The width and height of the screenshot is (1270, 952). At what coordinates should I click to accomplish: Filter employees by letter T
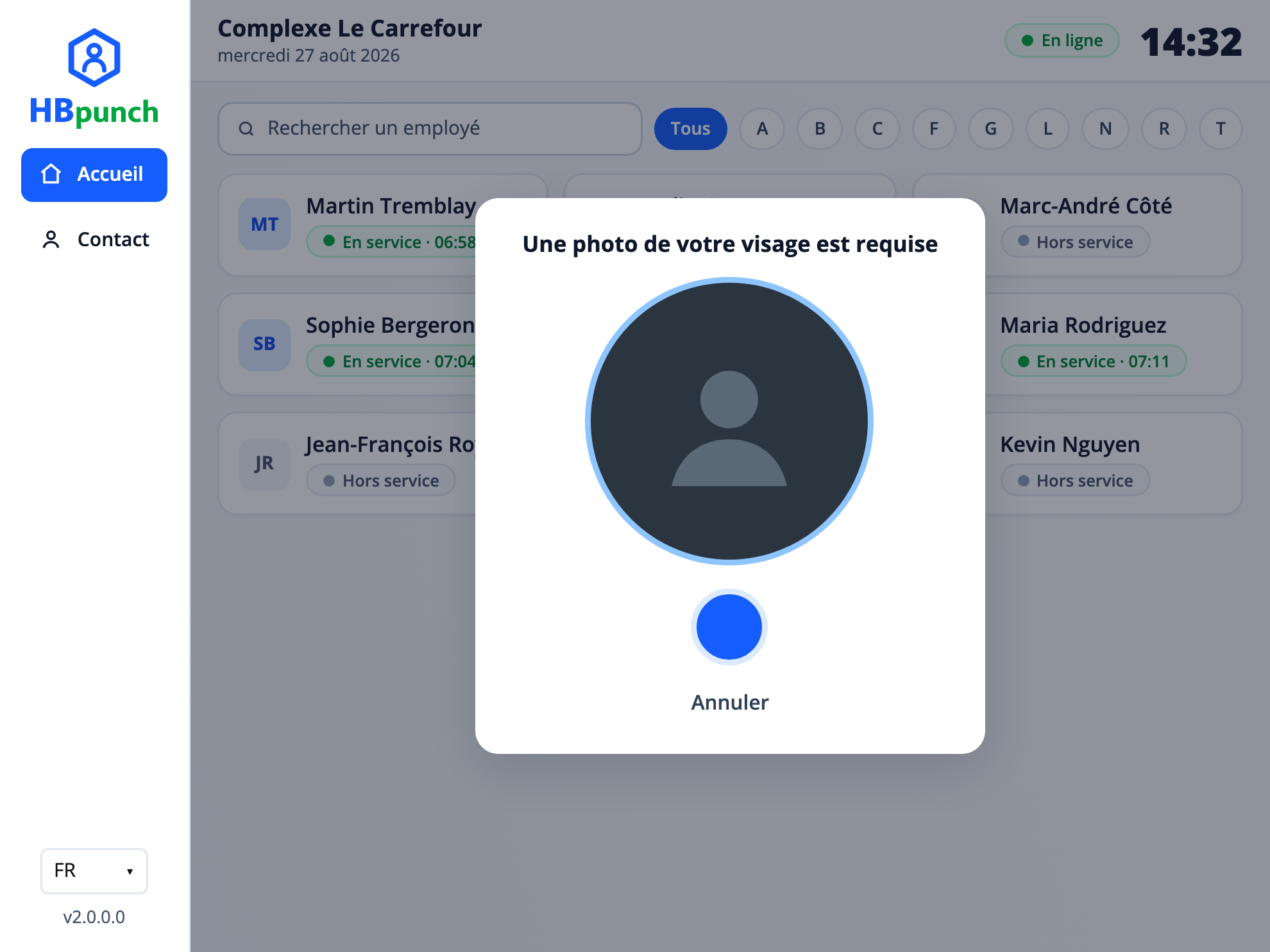tap(1221, 129)
